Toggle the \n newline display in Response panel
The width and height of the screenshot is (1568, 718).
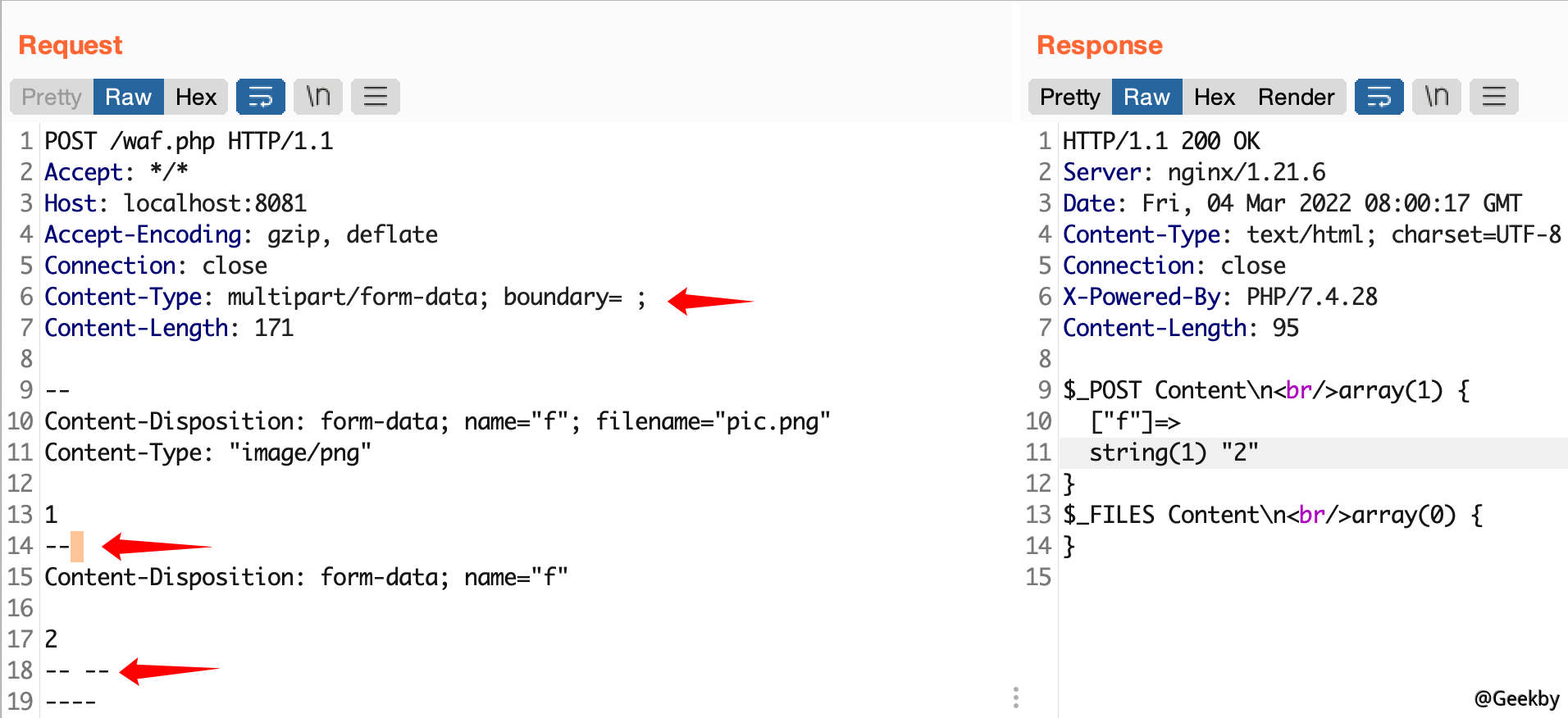[1436, 97]
